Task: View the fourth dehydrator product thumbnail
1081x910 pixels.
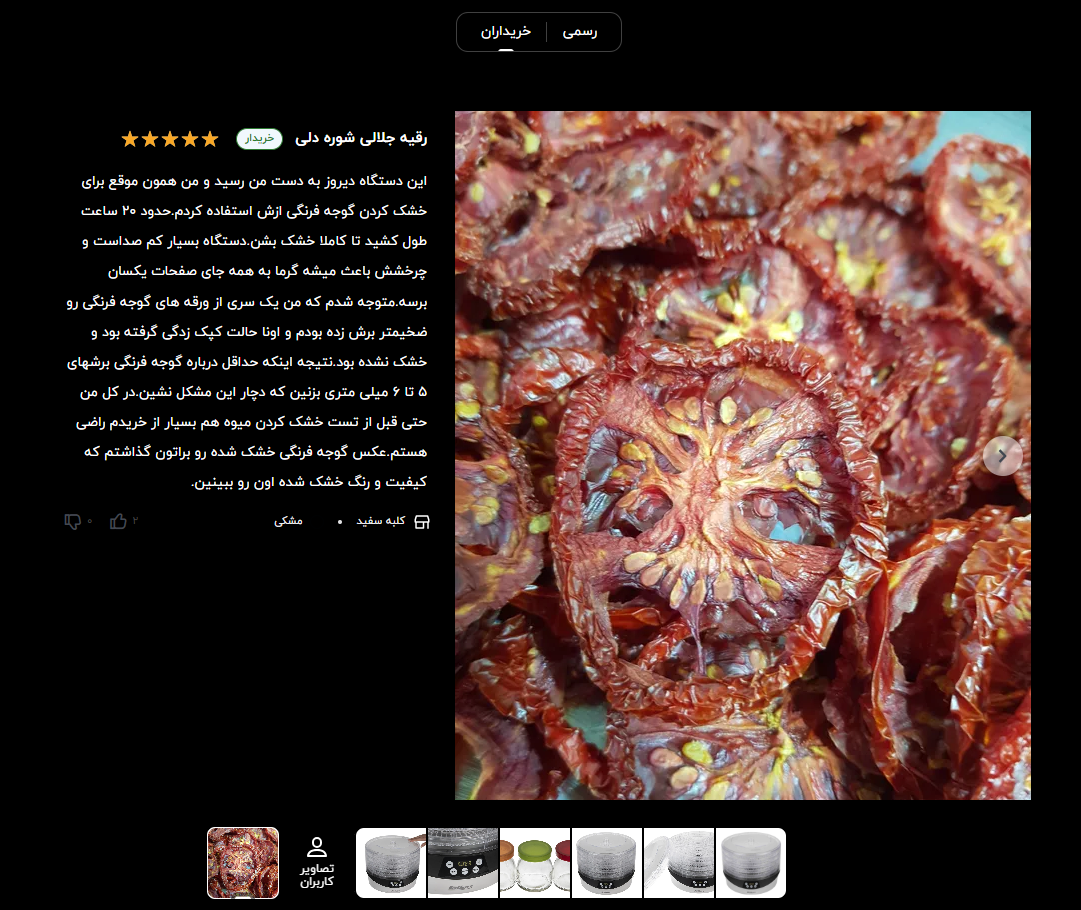Action: click(x=607, y=863)
